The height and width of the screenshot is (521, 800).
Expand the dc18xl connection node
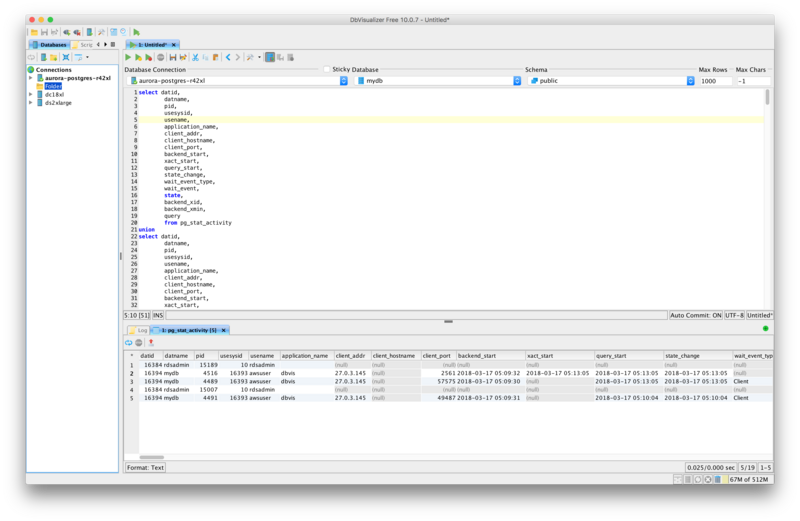31,94
